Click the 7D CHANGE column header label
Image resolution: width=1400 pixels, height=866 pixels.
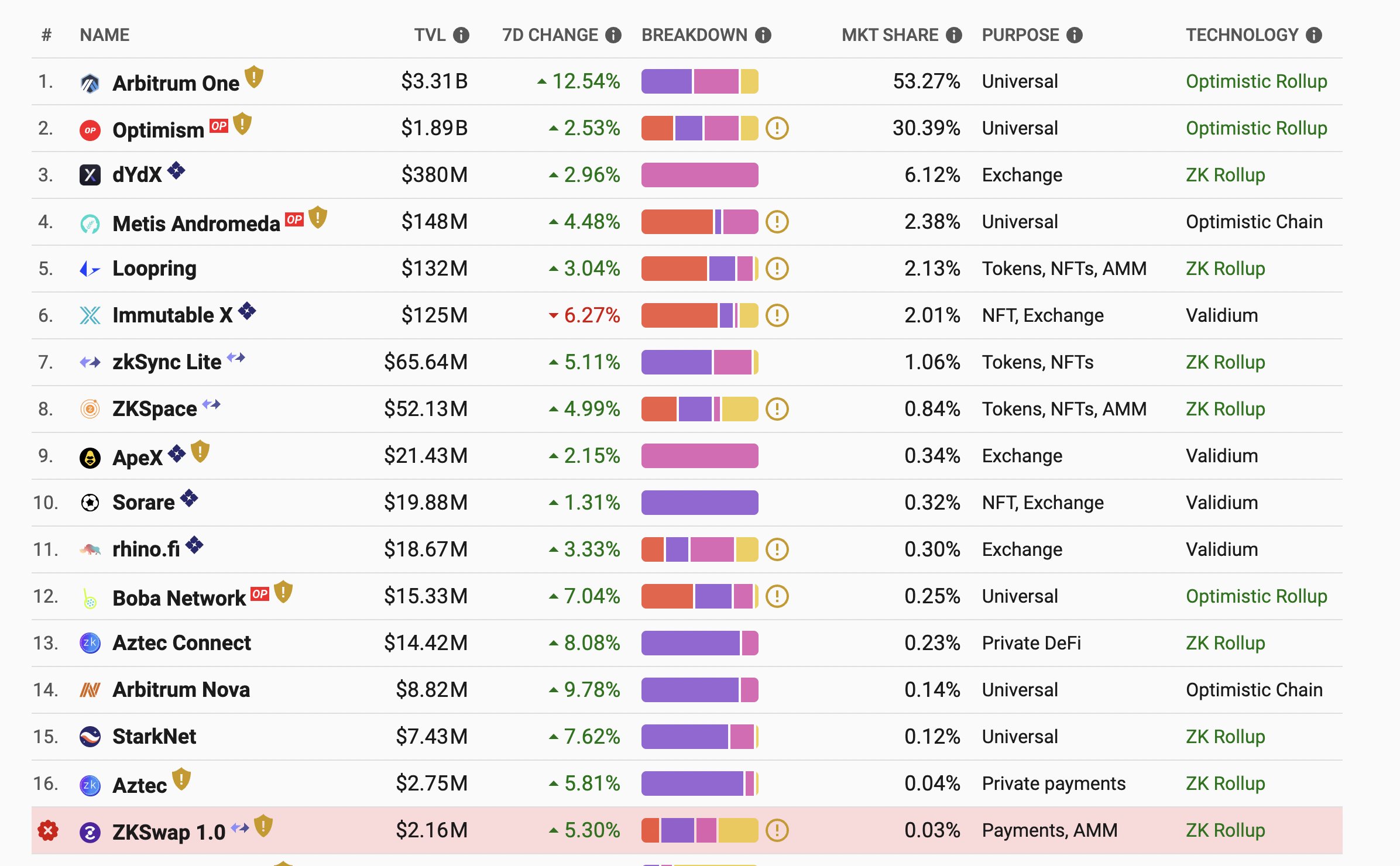pos(550,35)
